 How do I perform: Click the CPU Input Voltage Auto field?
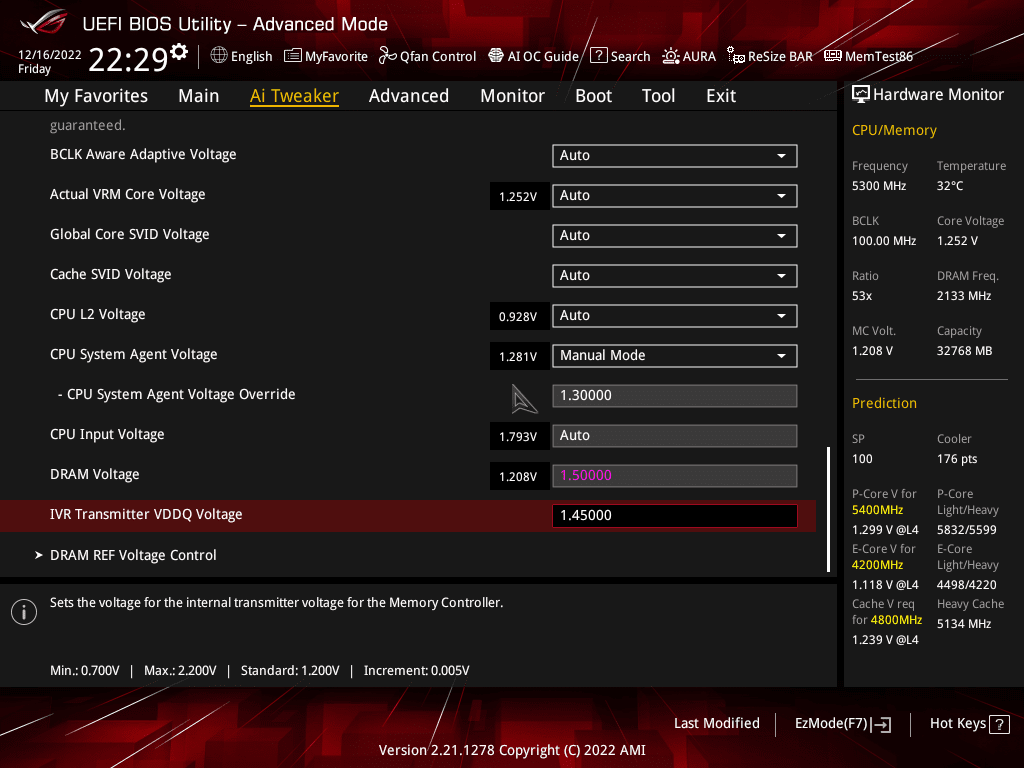[675, 436]
